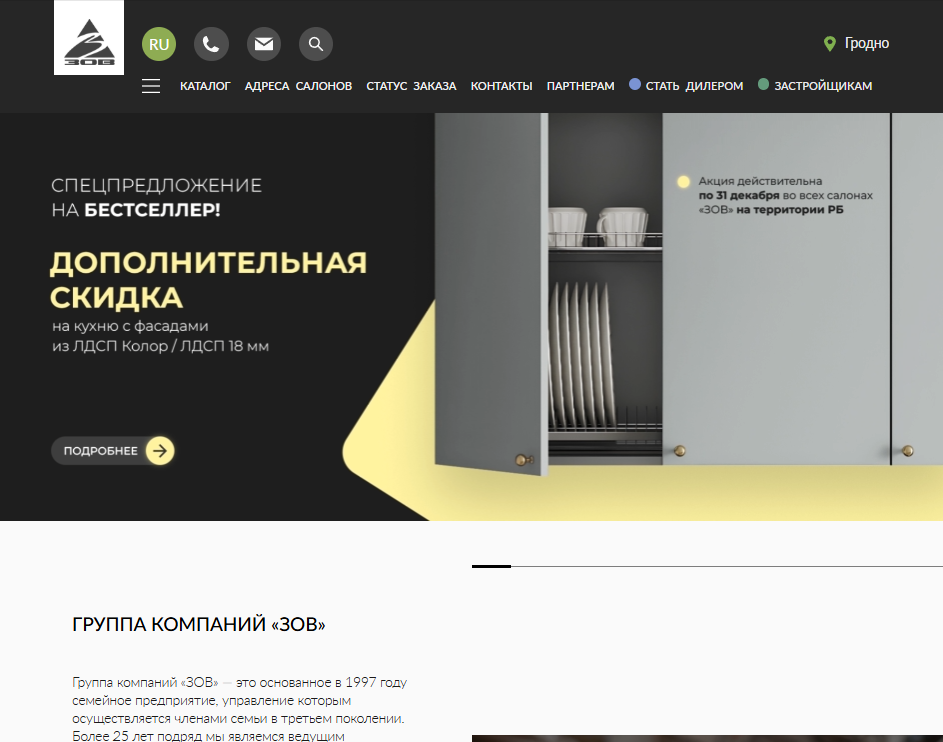Screen dimensions: 943x742
Task: Click the ZOV company logo
Action: (x=88, y=44)
